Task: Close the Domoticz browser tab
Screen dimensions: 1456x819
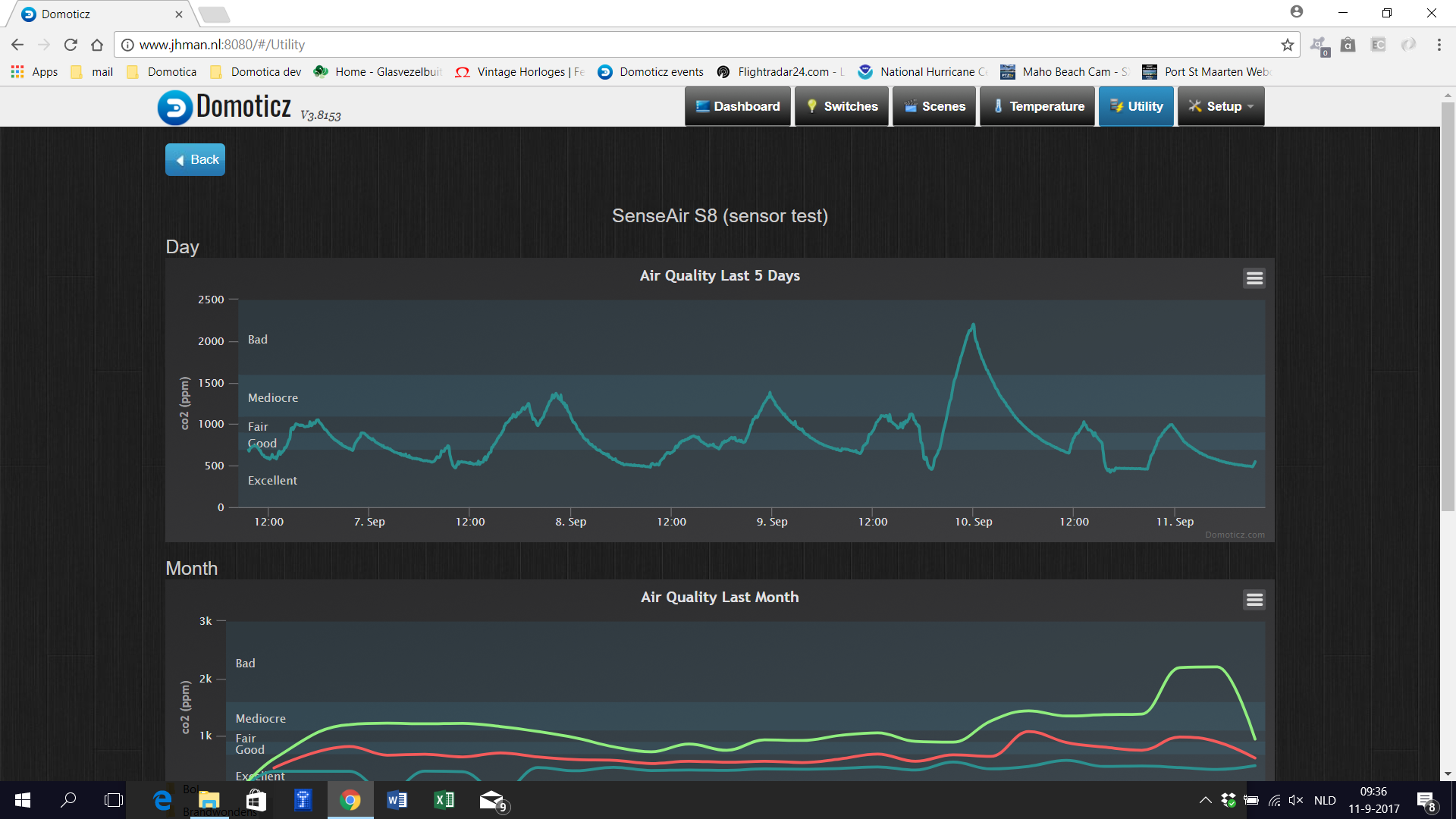Action: coord(179,14)
